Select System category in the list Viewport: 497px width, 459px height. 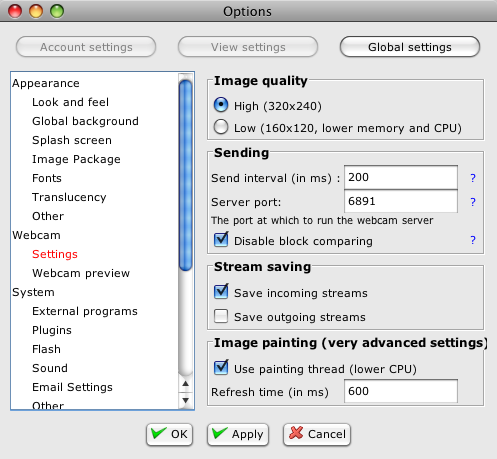pyautogui.click(x=33, y=292)
